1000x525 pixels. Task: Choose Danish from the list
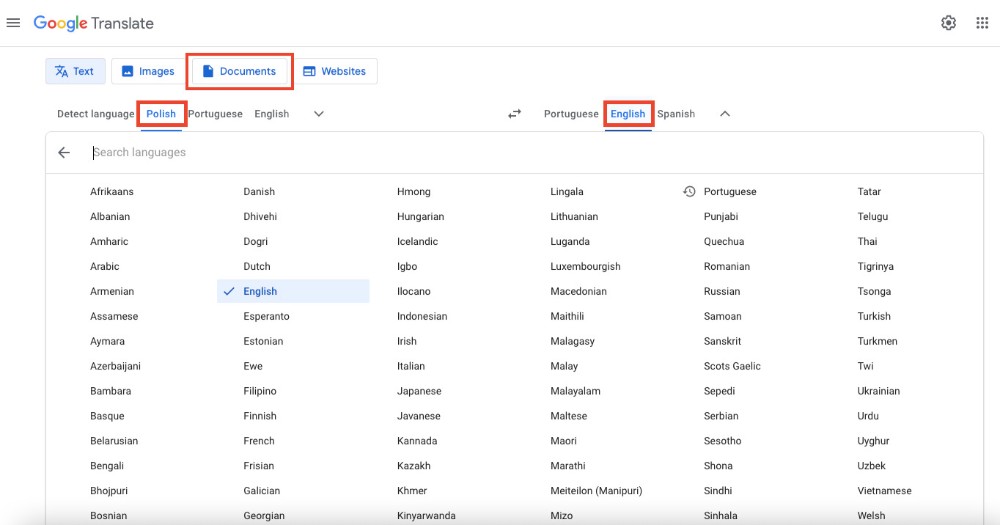[x=259, y=191]
